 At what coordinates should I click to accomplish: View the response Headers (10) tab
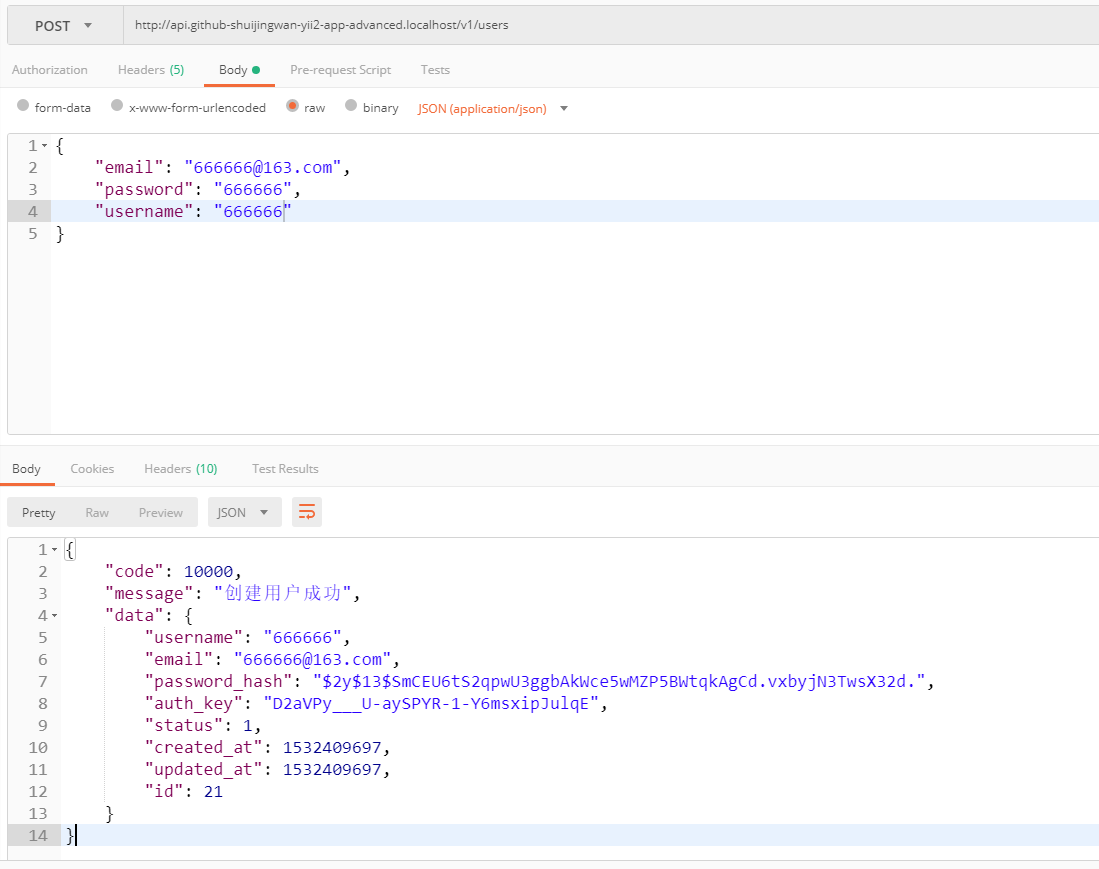[x=180, y=469]
